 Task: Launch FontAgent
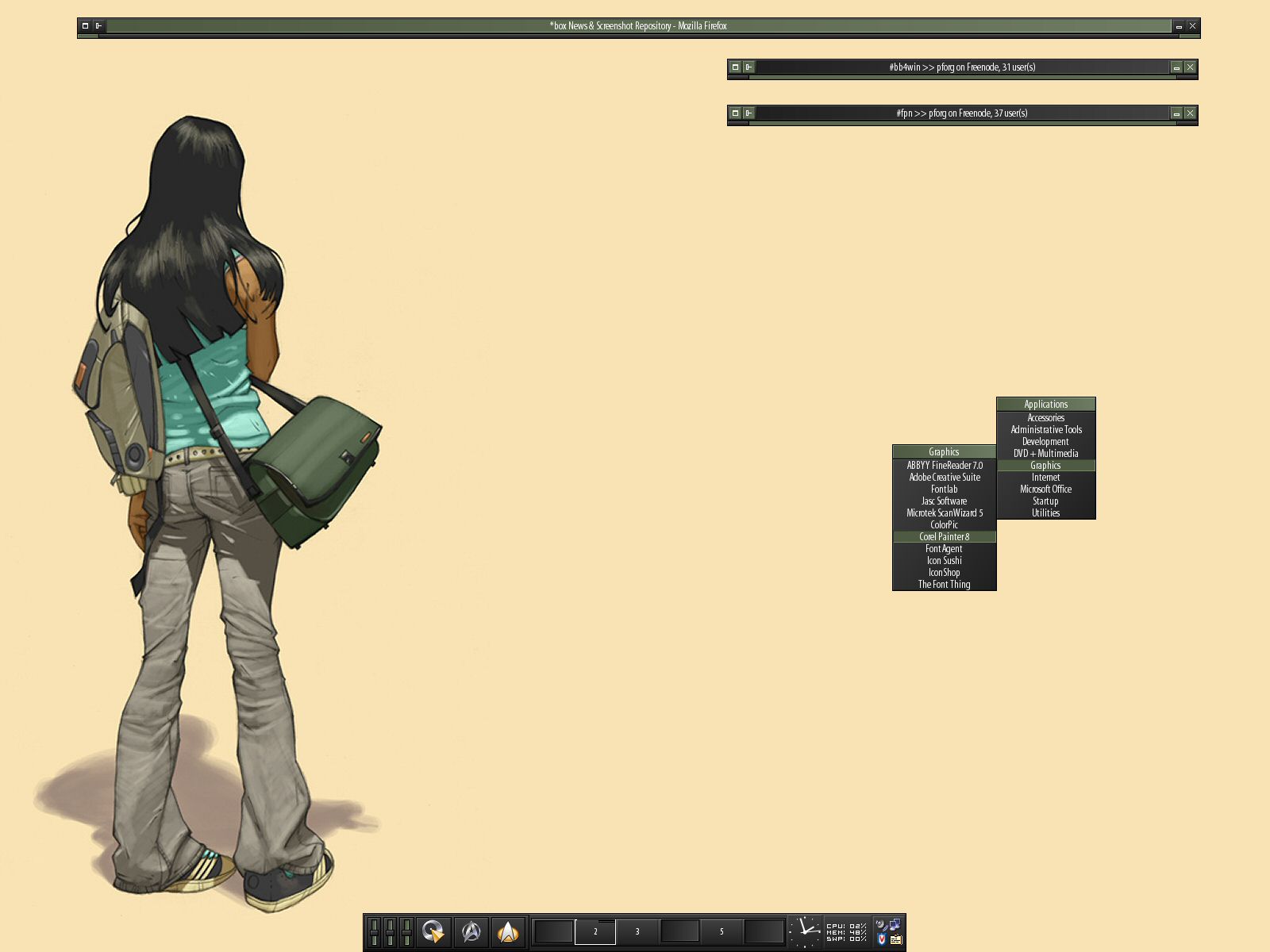945,549
